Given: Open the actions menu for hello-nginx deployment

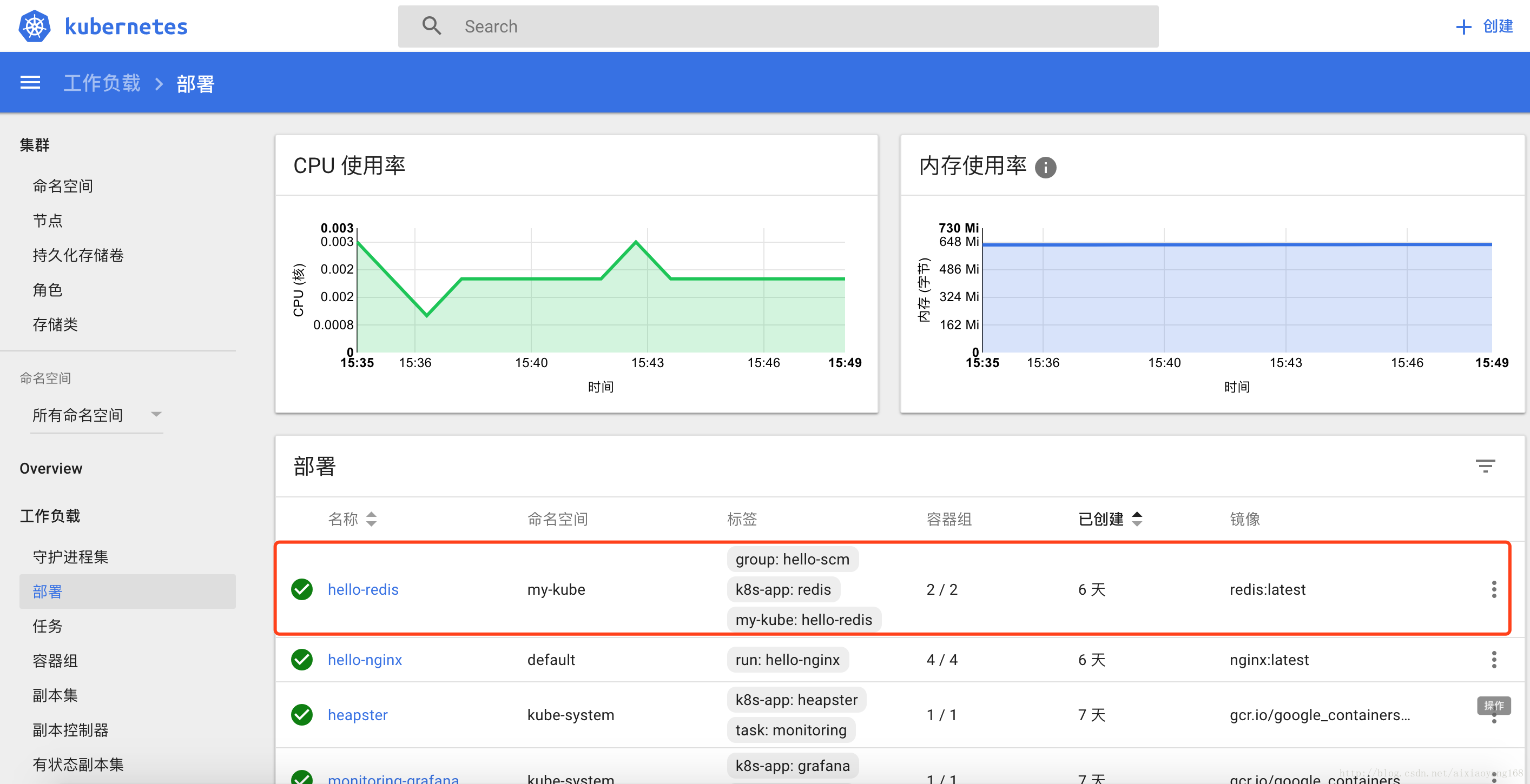Looking at the screenshot, I should [1495, 659].
